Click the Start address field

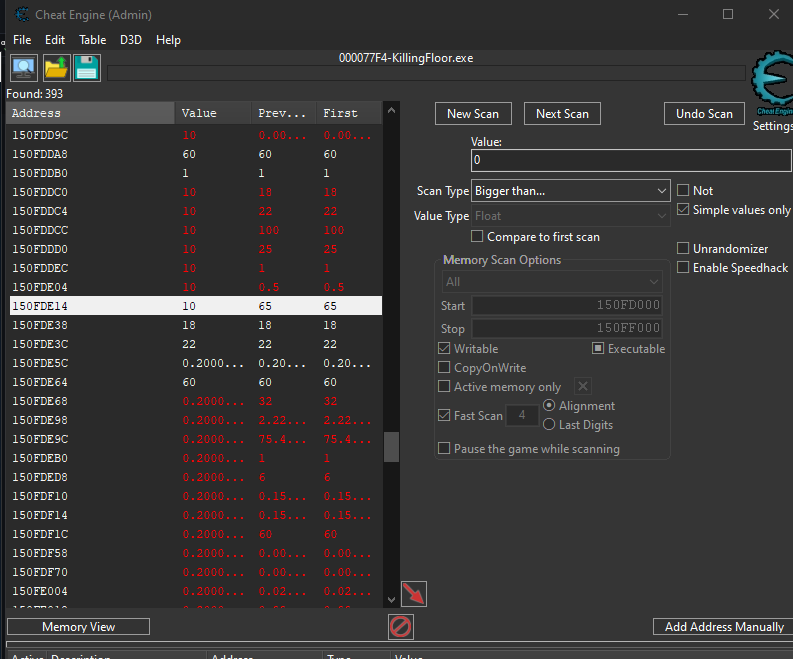(x=567, y=305)
